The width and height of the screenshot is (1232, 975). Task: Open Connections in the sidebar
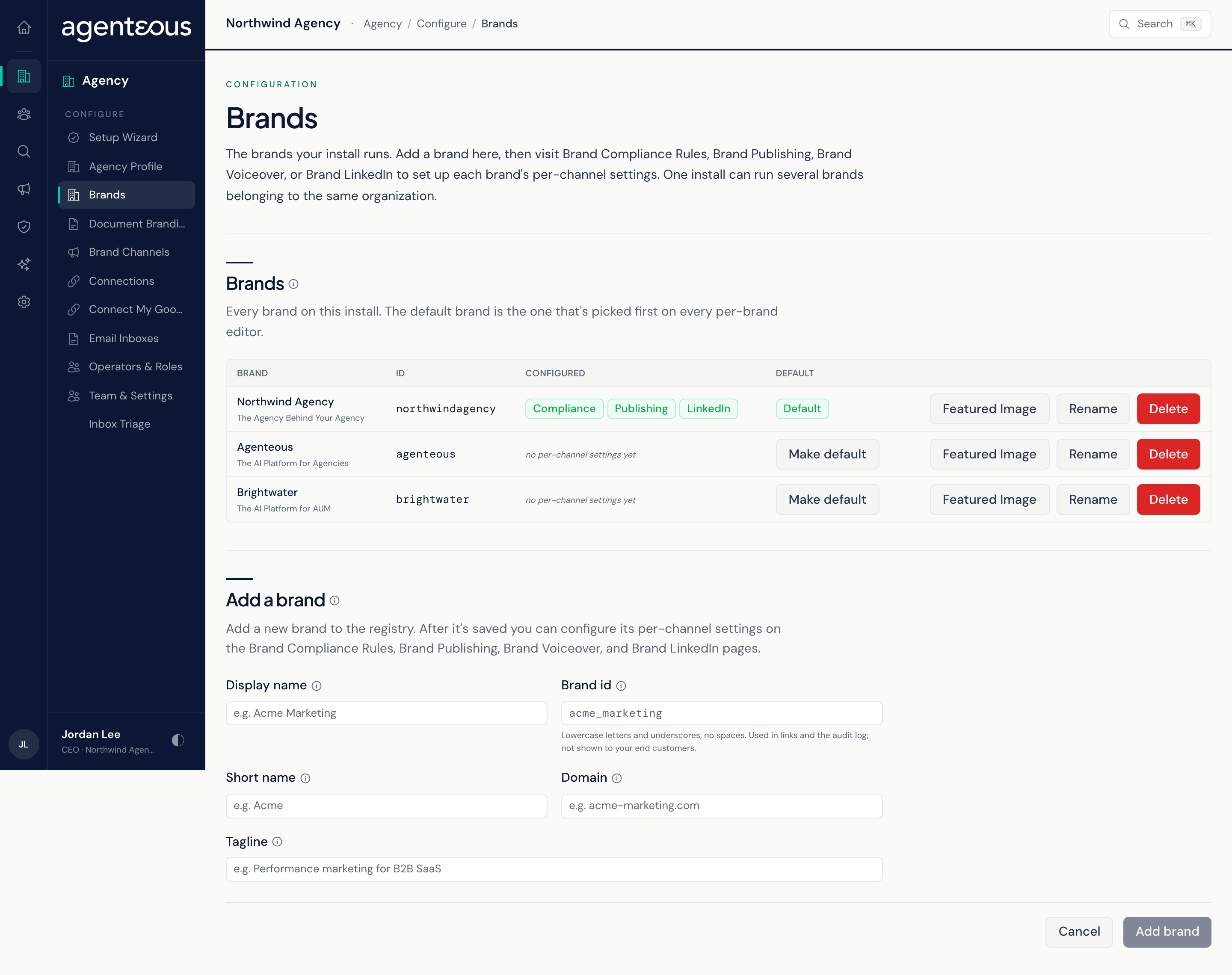click(x=126, y=281)
